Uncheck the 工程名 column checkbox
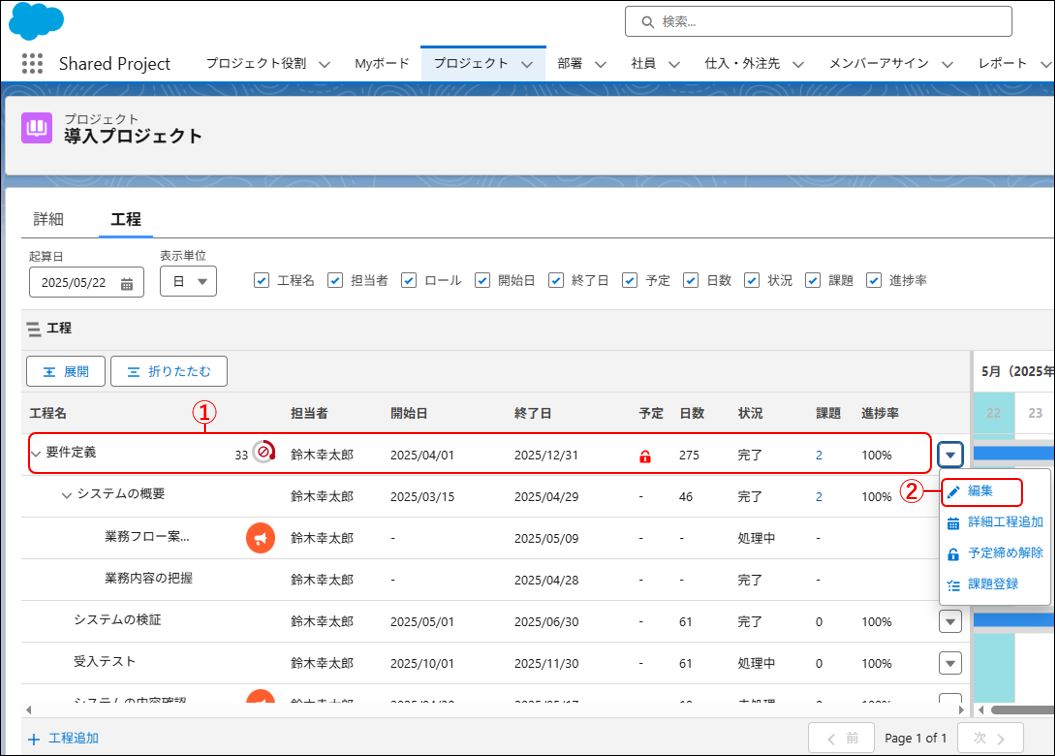Image resolution: width=1055 pixels, height=756 pixels. click(x=262, y=280)
